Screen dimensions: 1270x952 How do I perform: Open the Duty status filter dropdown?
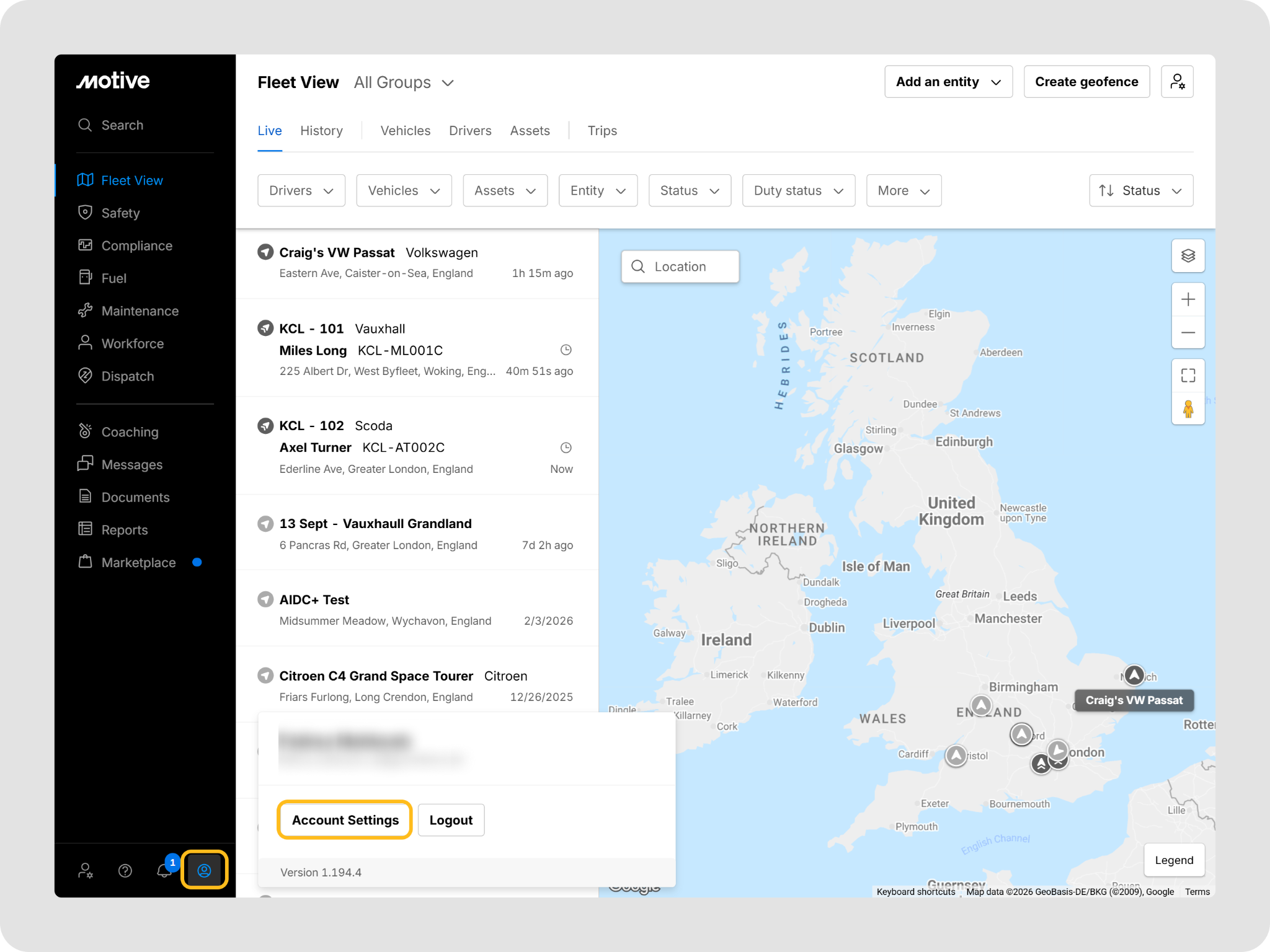pyautogui.click(x=798, y=190)
